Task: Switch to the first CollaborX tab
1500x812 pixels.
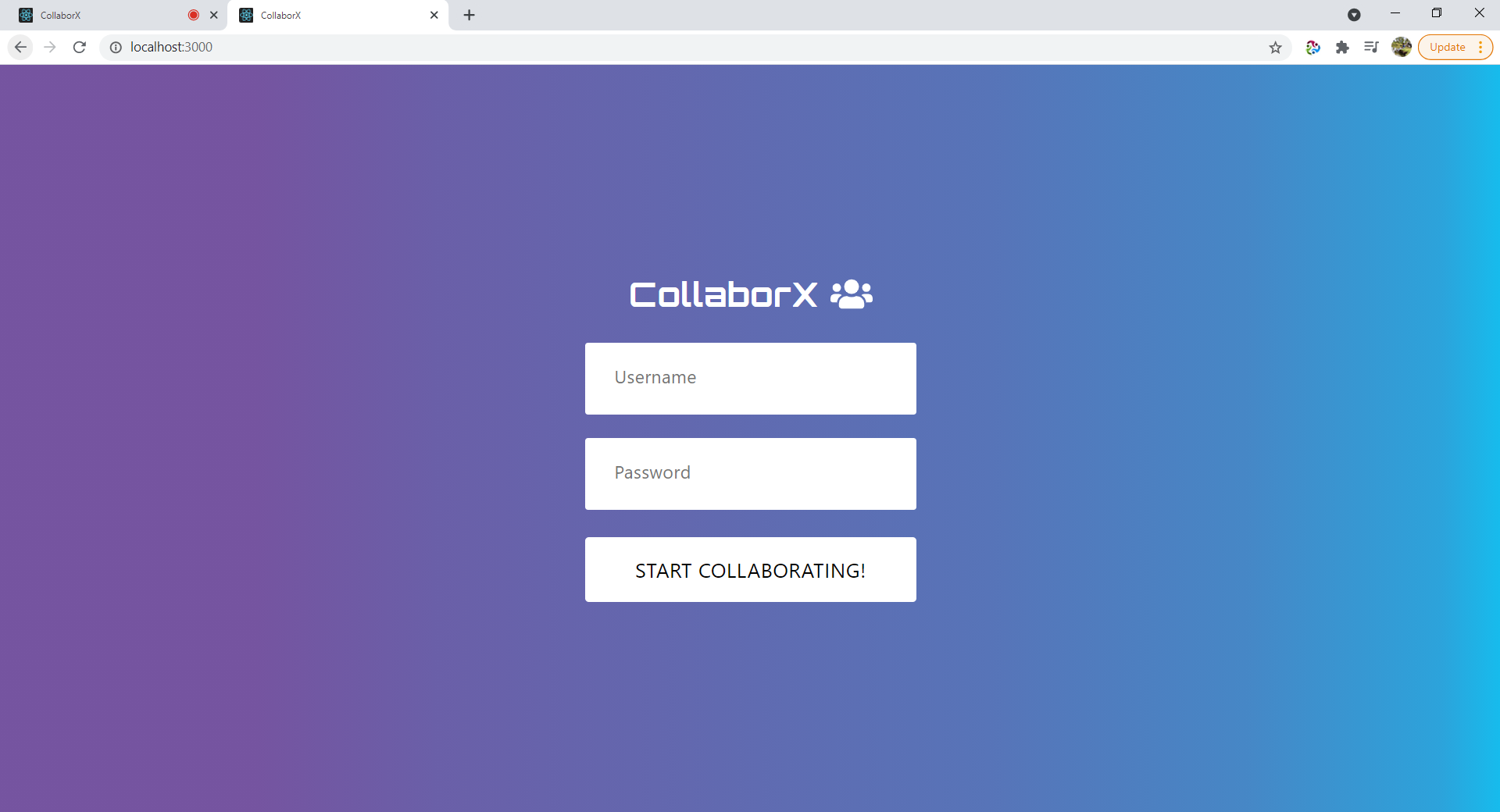Action: tap(102, 16)
